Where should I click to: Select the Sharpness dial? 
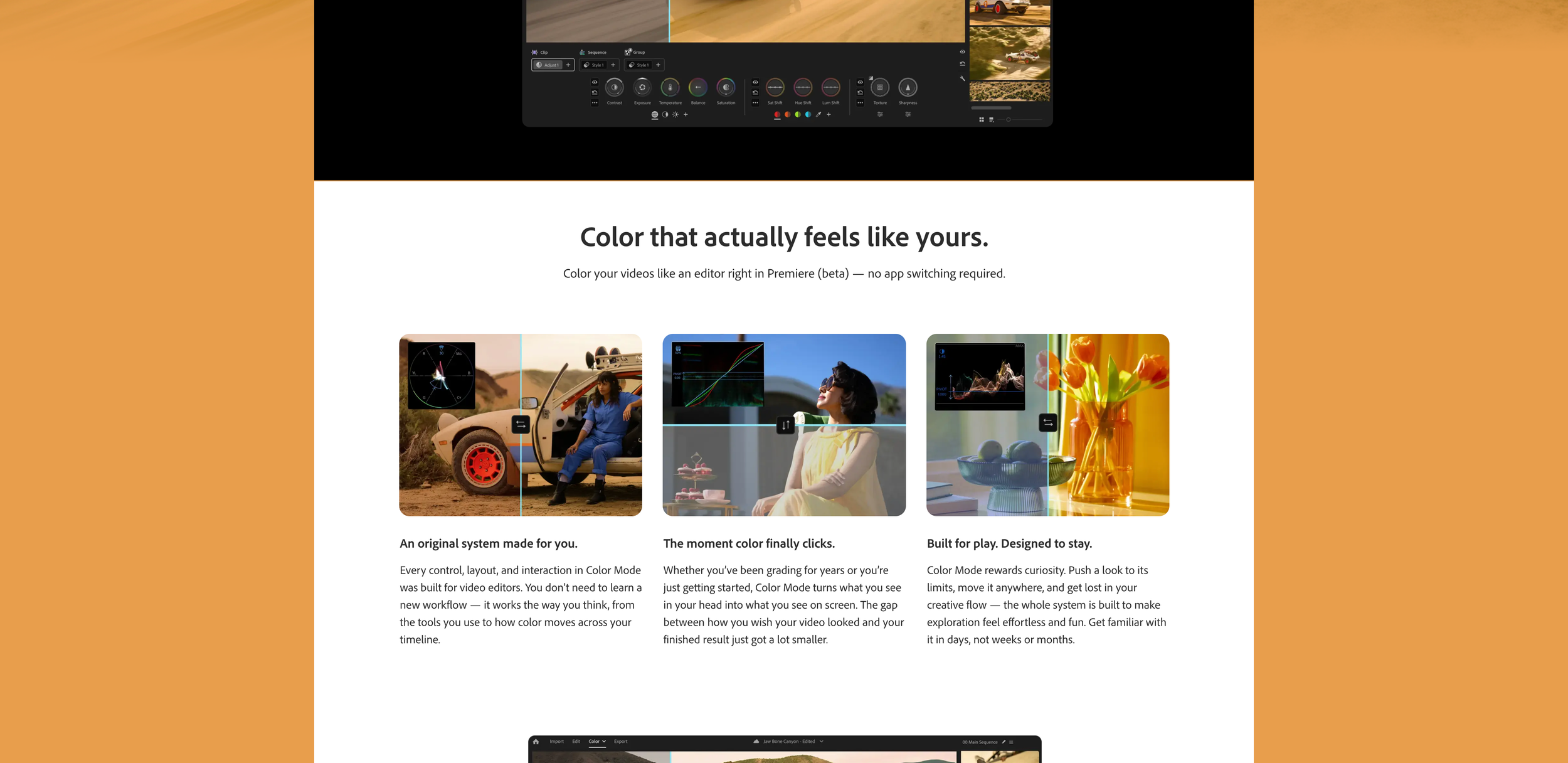pos(908,87)
